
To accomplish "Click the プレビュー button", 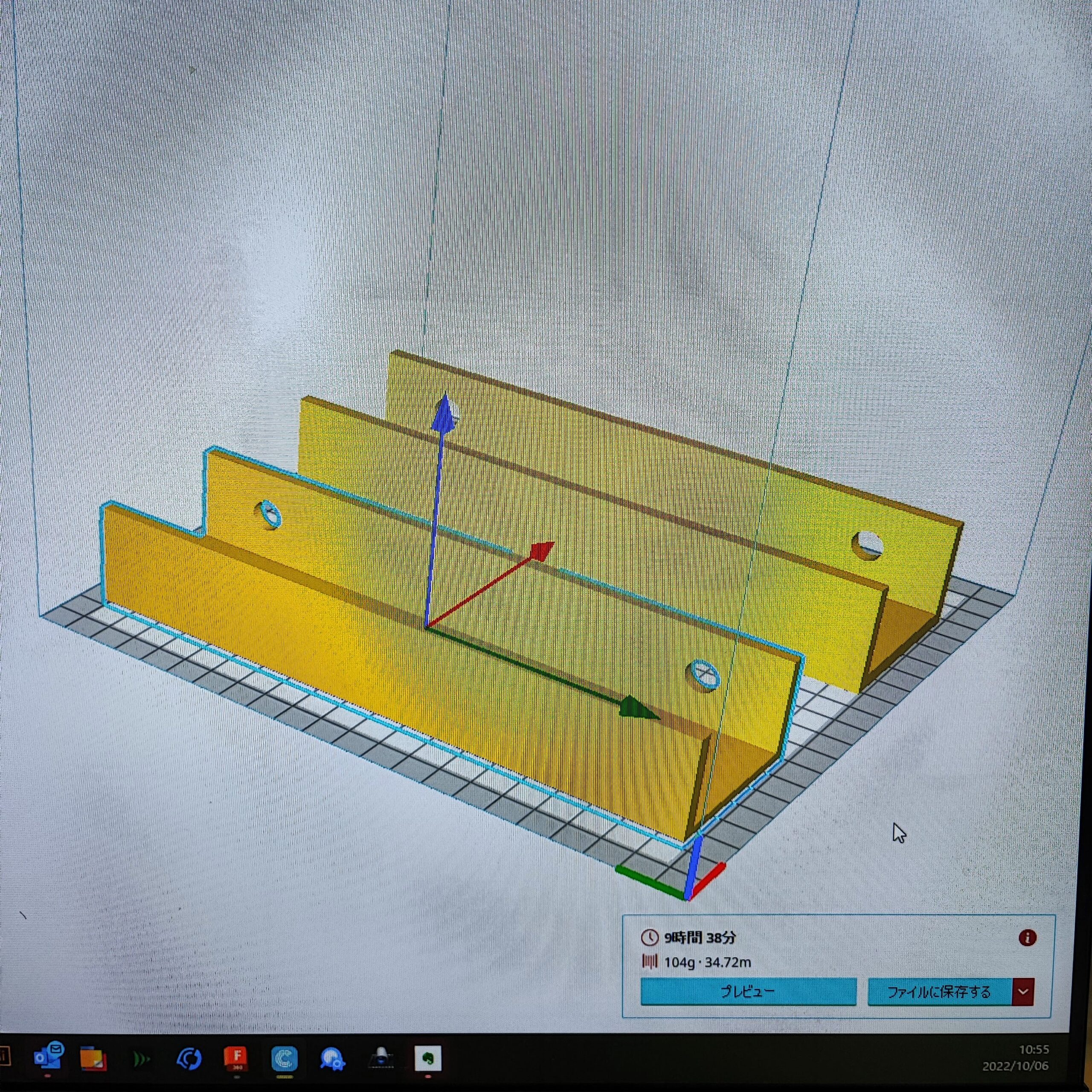I will point(748,992).
